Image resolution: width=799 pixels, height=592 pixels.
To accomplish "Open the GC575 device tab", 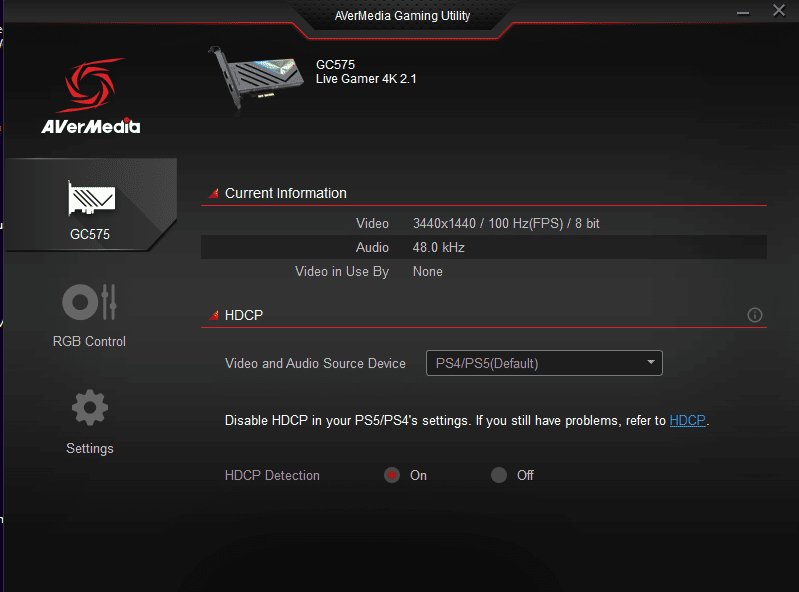I will [91, 205].
